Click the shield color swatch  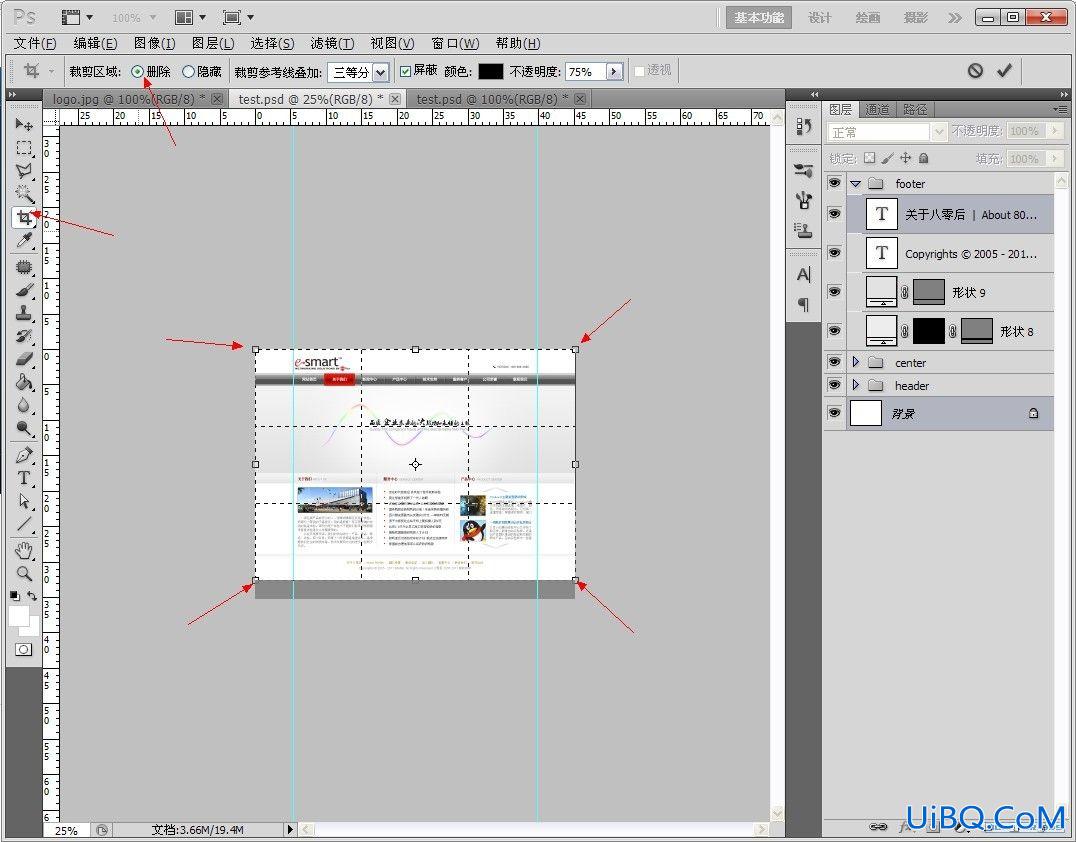point(491,71)
